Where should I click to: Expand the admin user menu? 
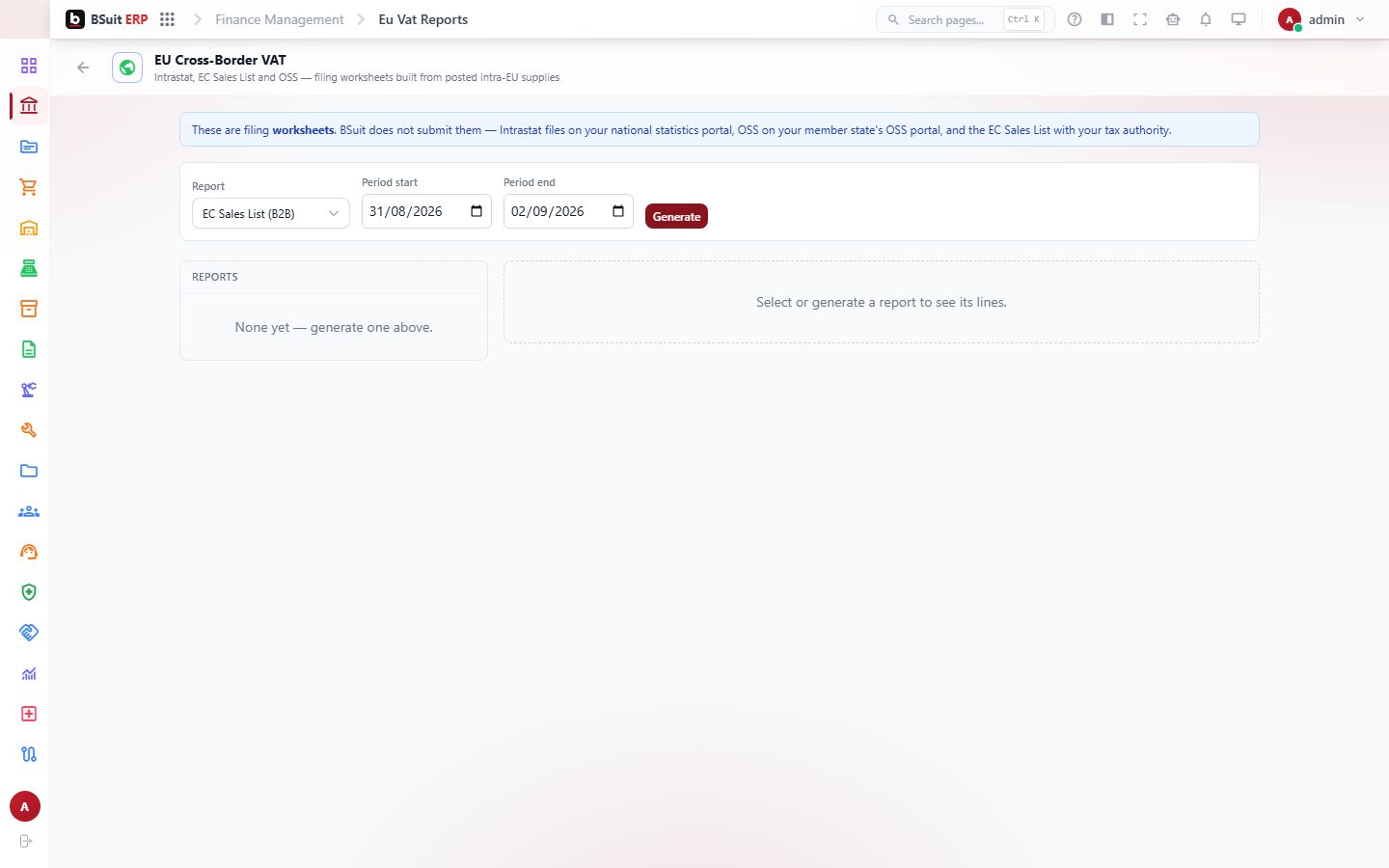pos(1321,19)
